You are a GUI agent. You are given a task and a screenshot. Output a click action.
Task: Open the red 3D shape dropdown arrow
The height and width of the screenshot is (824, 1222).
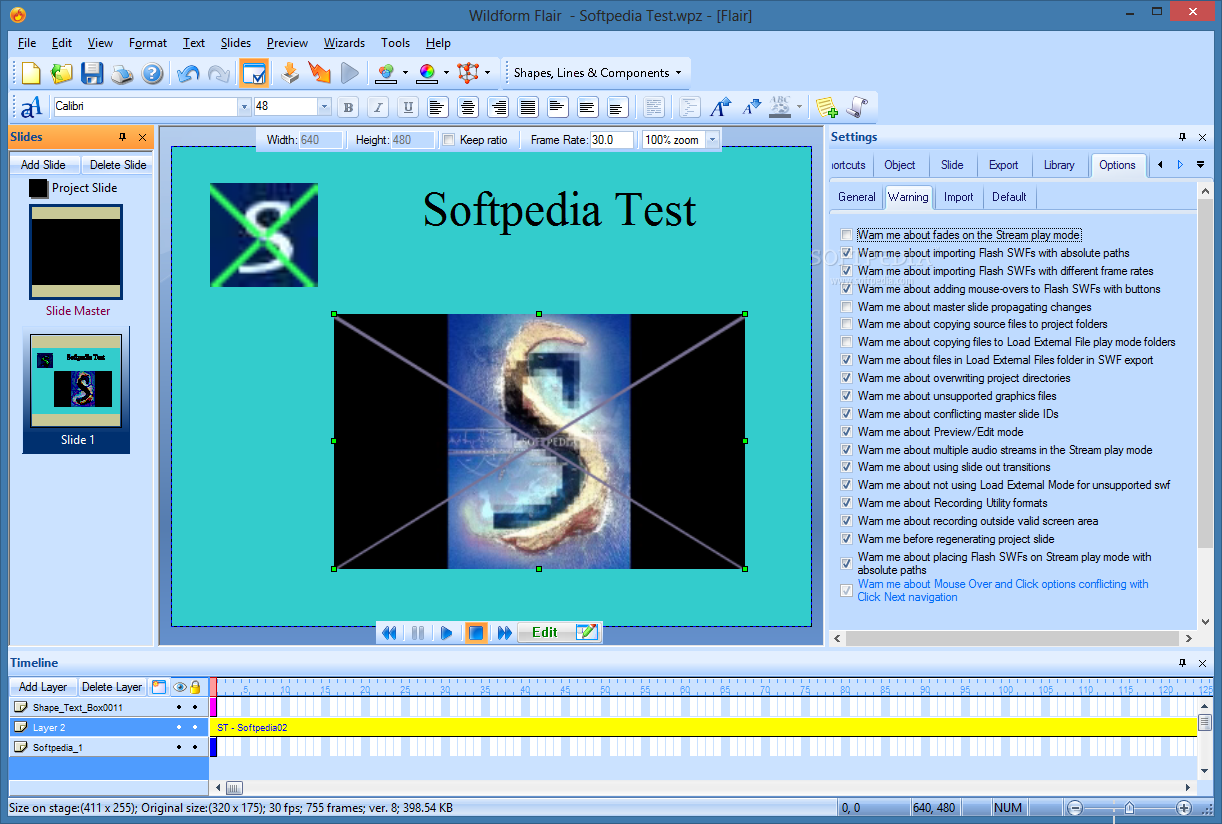tap(487, 73)
